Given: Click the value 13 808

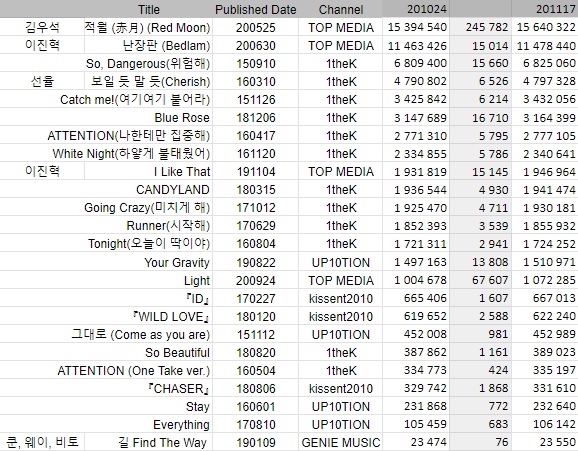Looking at the screenshot, I should point(481,262).
